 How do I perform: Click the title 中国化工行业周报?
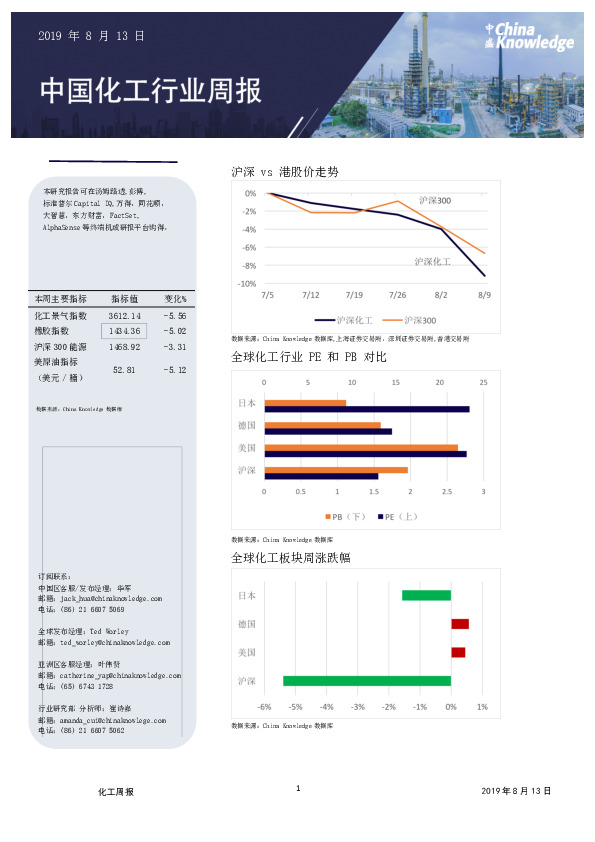(151, 90)
